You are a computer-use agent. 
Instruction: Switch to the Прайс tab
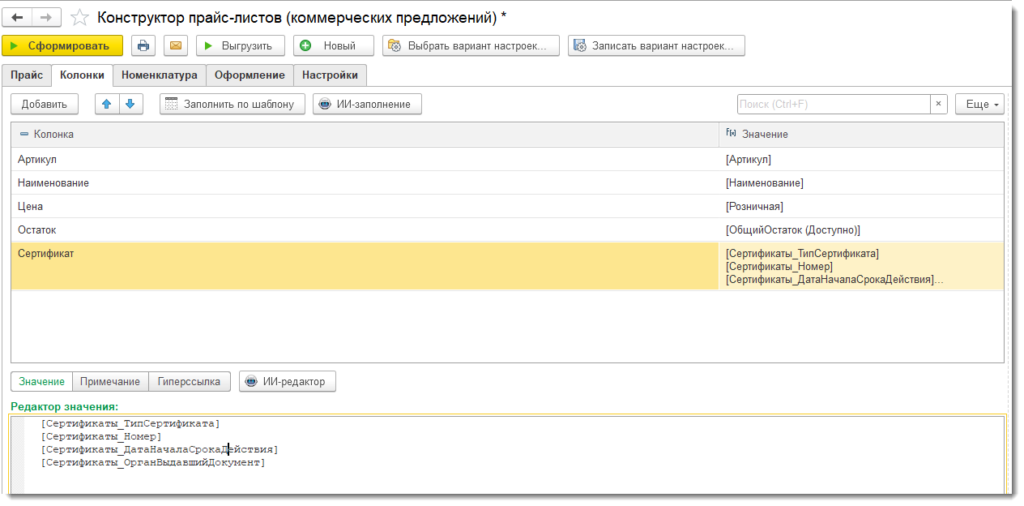[27, 75]
